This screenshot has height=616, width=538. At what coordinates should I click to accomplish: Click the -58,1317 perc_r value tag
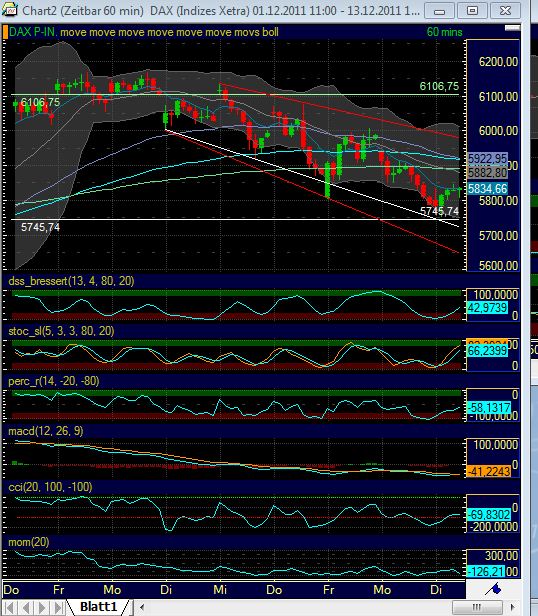click(489, 407)
